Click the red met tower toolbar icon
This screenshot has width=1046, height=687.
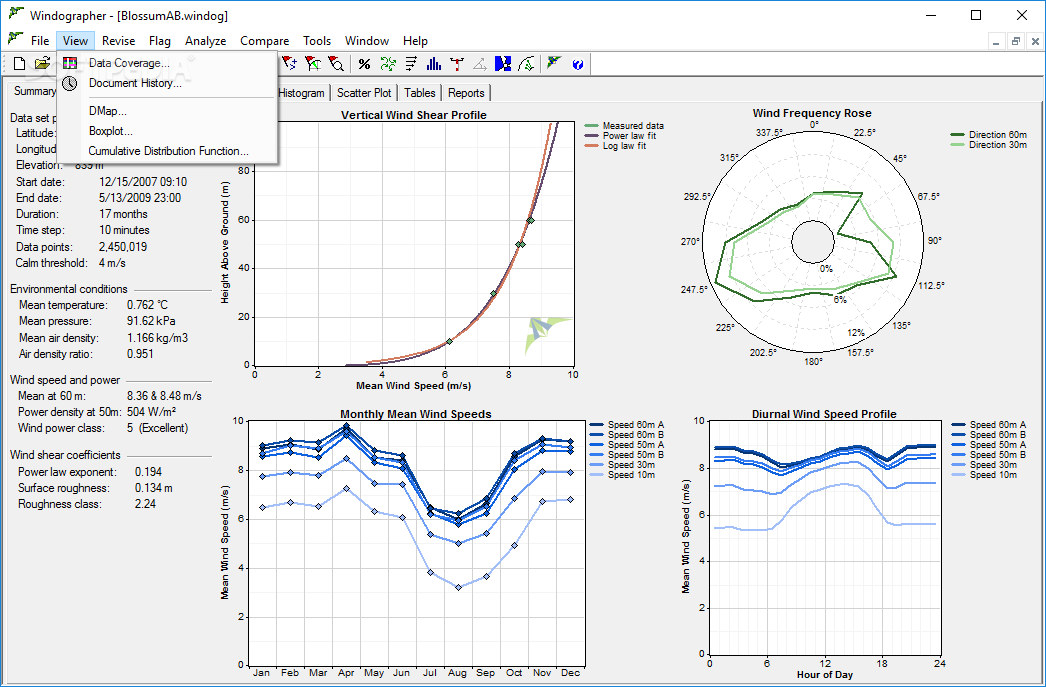[x=456, y=64]
